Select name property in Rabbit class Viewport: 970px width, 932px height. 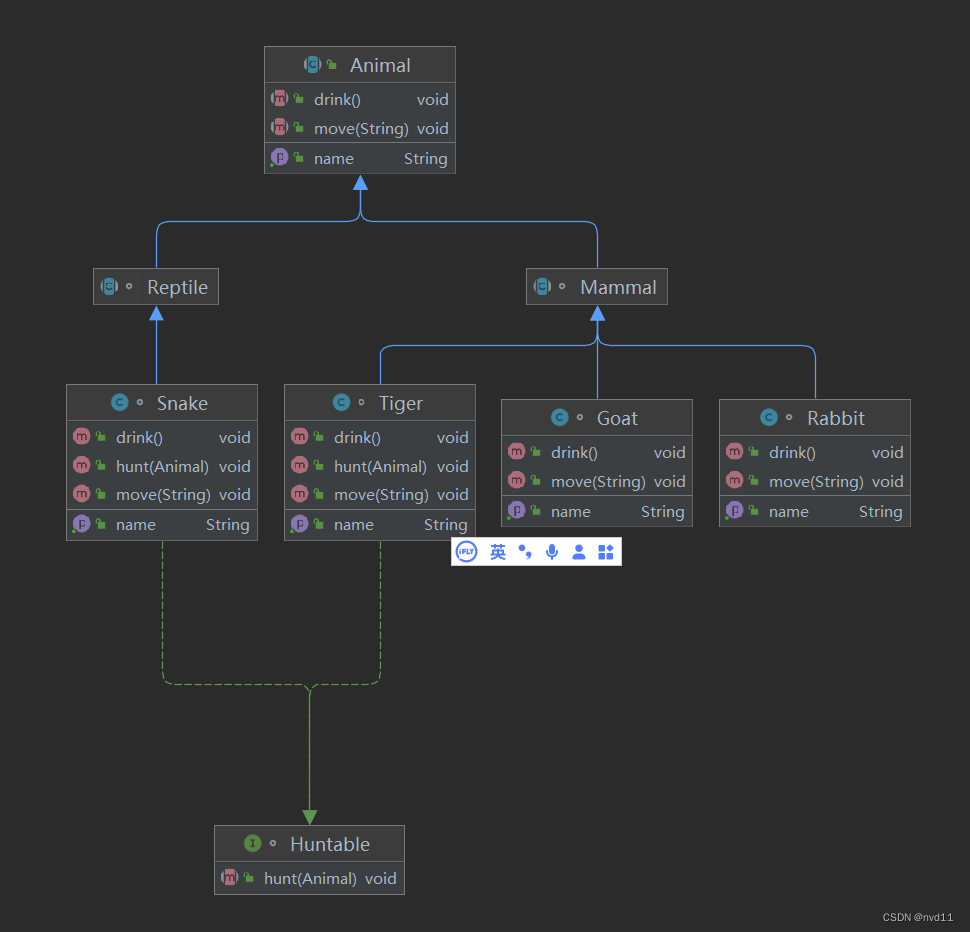(x=815, y=511)
